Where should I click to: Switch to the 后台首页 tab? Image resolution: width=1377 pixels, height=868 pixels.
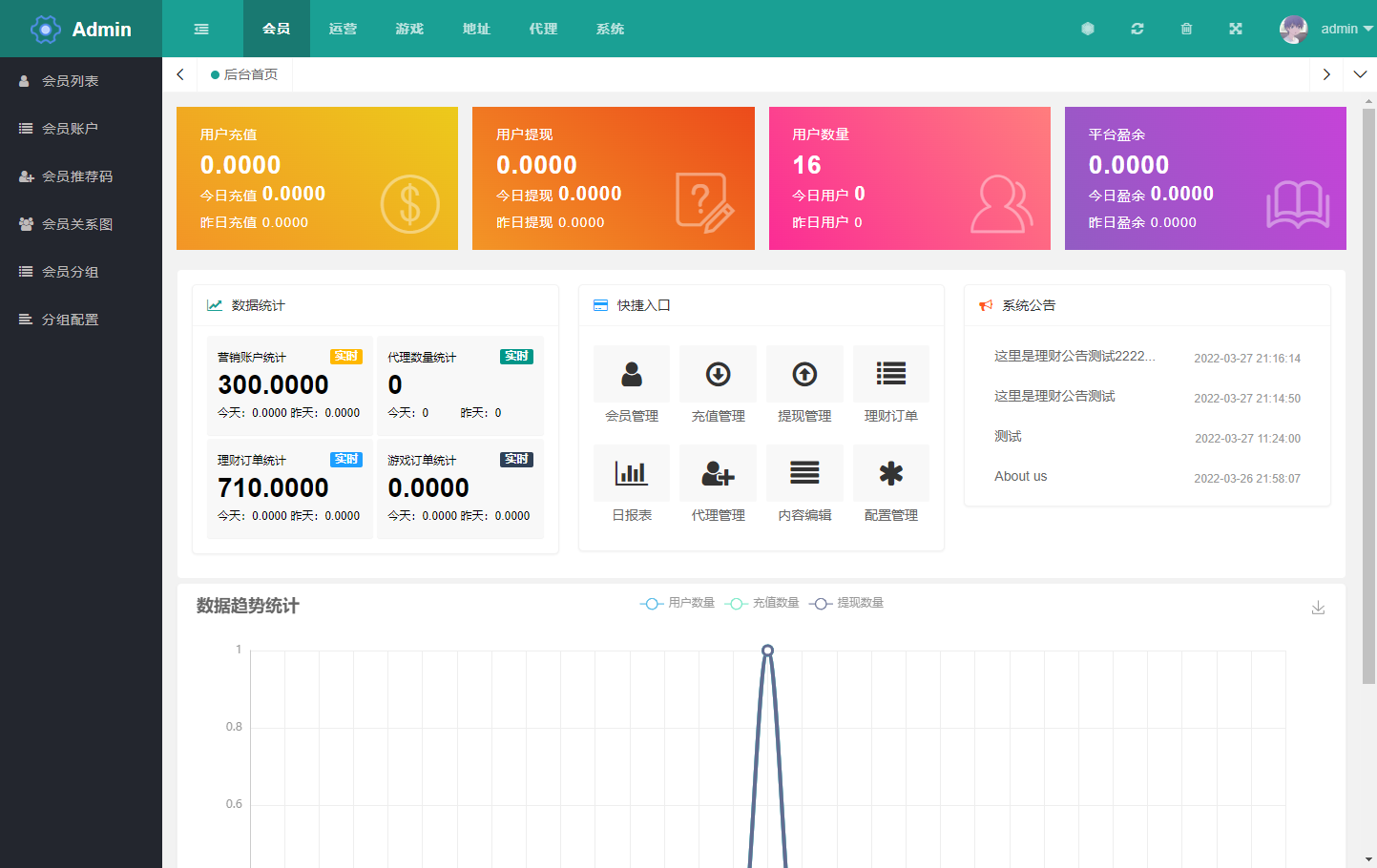pyautogui.click(x=245, y=74)
